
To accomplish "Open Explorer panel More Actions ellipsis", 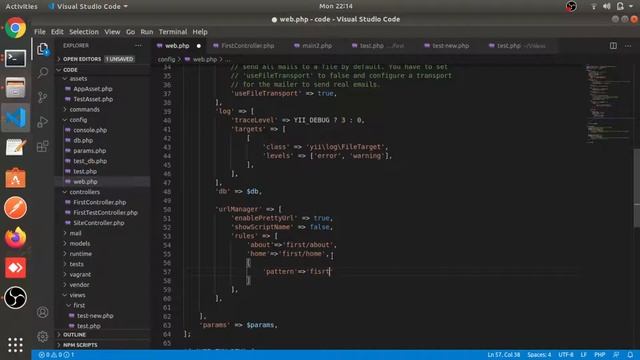I will tap(139, 46).
